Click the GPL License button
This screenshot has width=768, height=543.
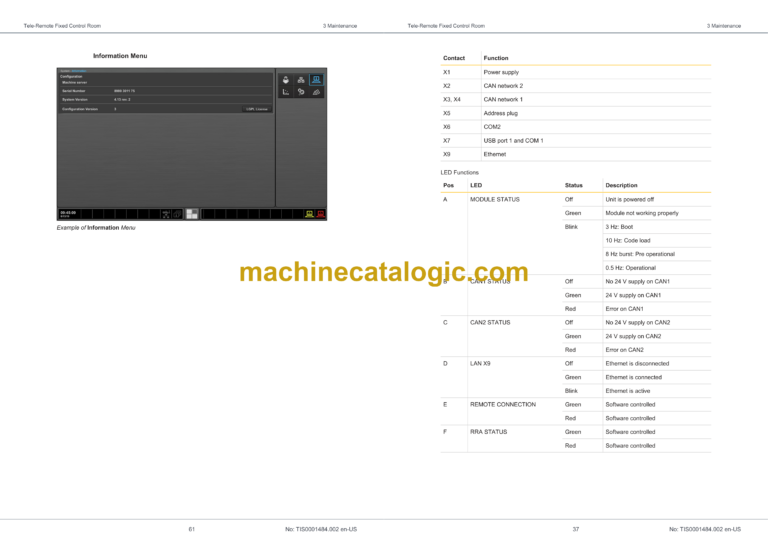tap(257, 109)
